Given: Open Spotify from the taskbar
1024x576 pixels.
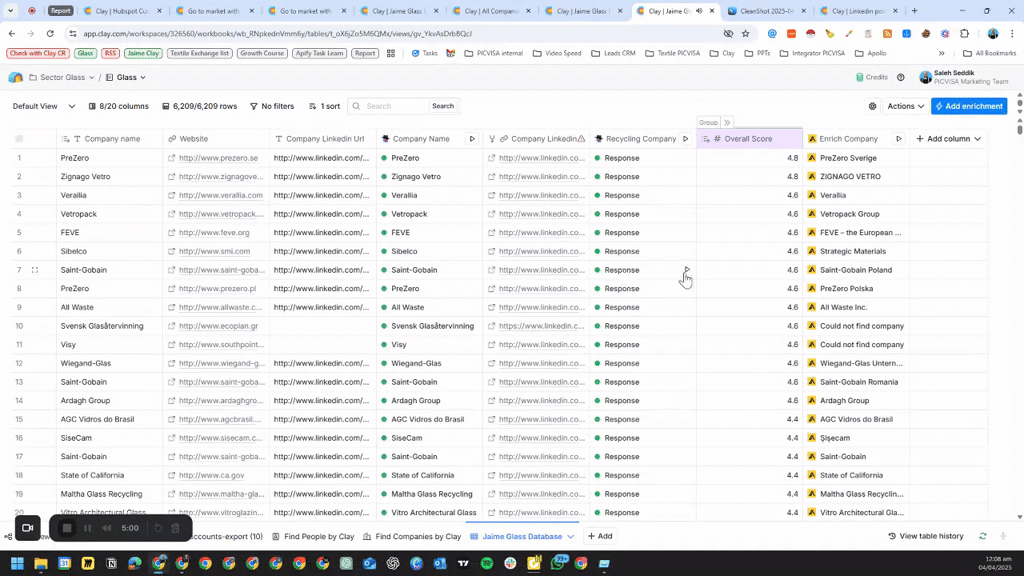Looking at the screenshot, I should pyautogui.click(x=487, y=563).
